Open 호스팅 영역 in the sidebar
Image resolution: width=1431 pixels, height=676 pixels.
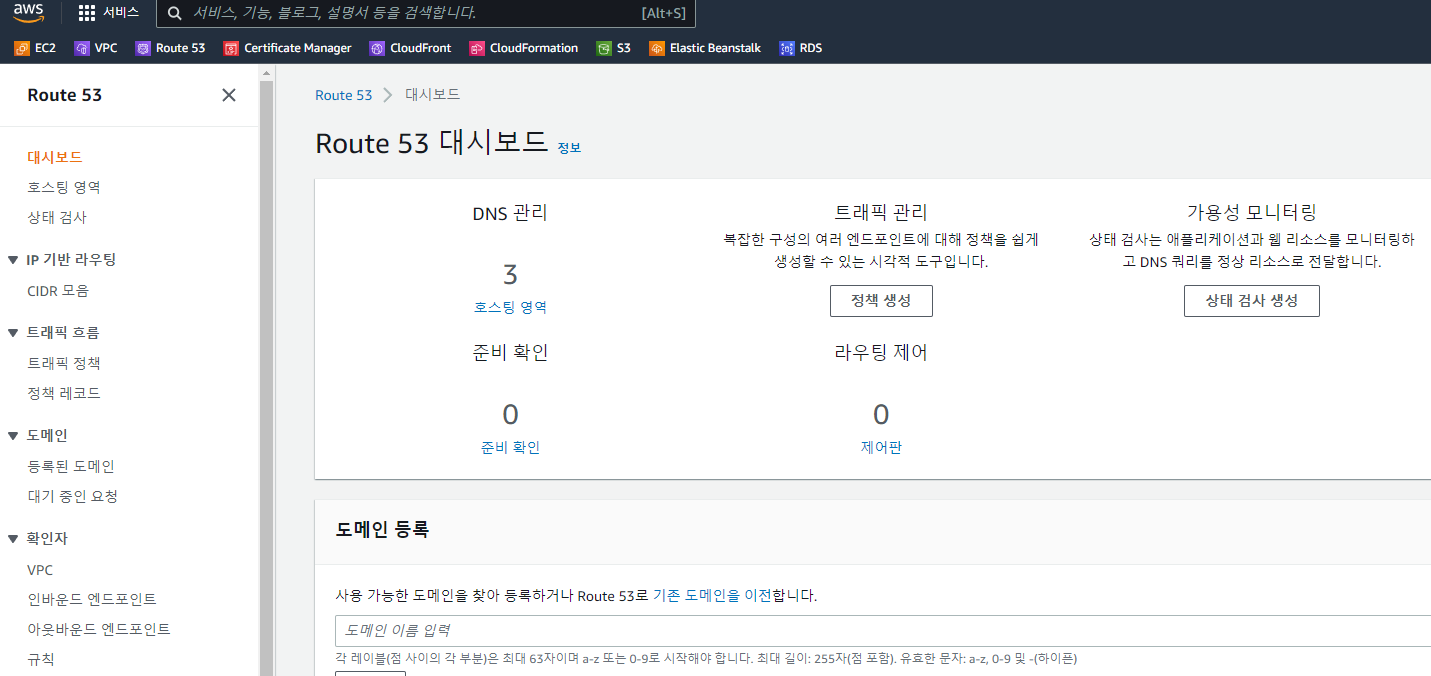(64, 187)
